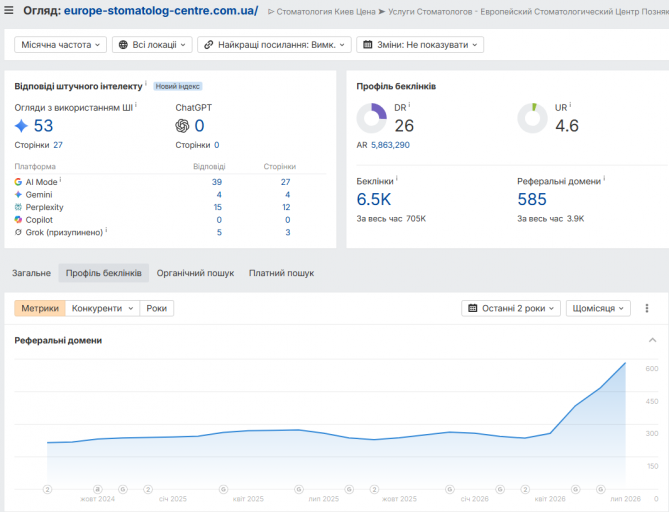Switch to the Платний пошук tab
669x512 pixels.
tap(281, 273)
